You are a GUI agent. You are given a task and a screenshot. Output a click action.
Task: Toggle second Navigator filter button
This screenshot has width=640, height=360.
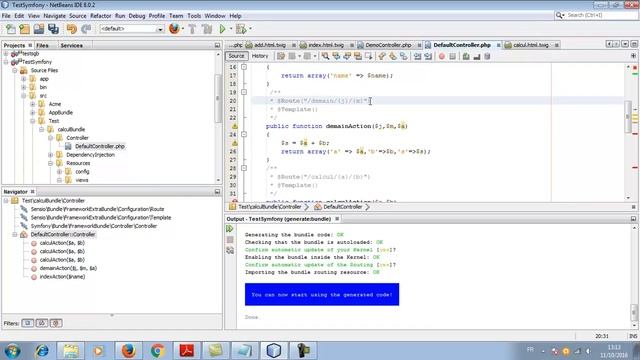(x=42, y=323)
